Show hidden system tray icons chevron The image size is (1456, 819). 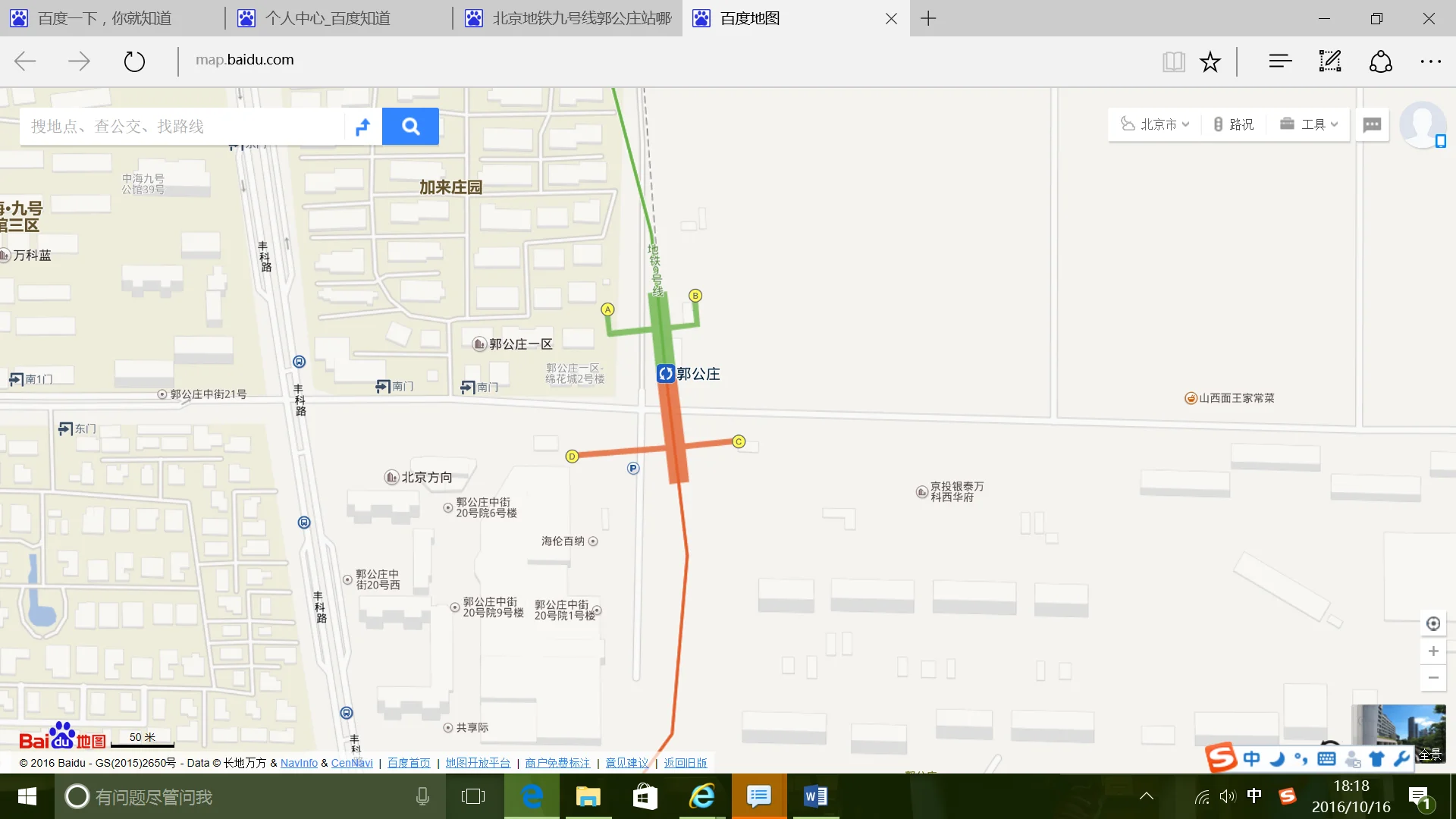1146,796
